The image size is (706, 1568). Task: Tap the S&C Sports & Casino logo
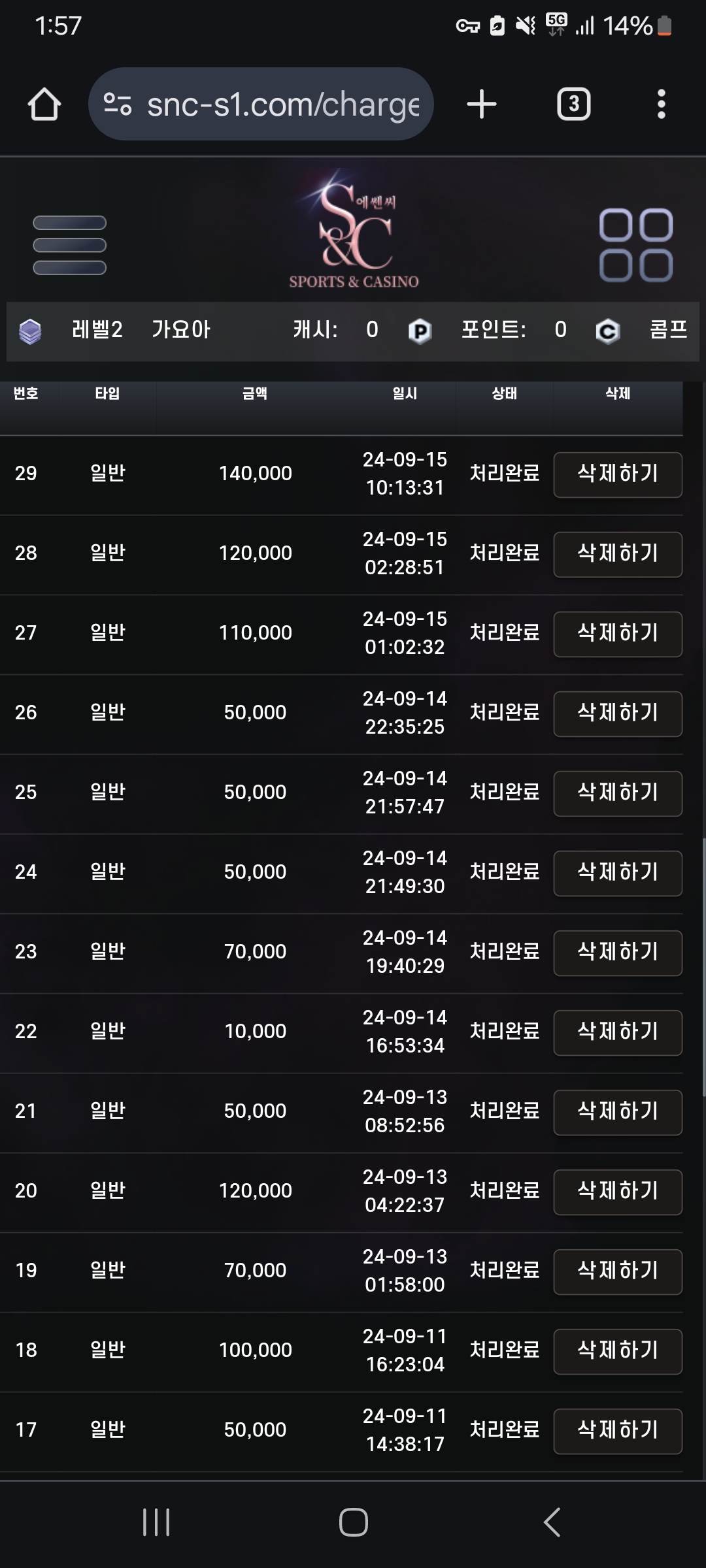[x=354, y=229]
